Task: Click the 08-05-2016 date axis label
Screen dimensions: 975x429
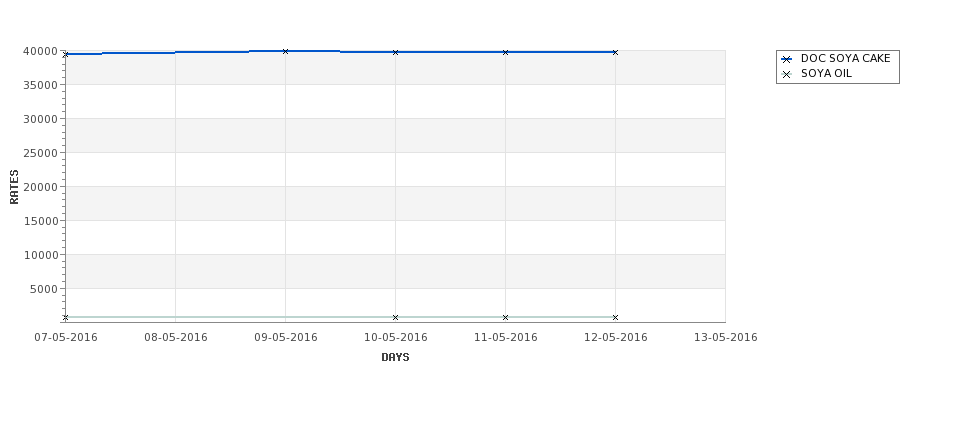Action: pos(176,338)
